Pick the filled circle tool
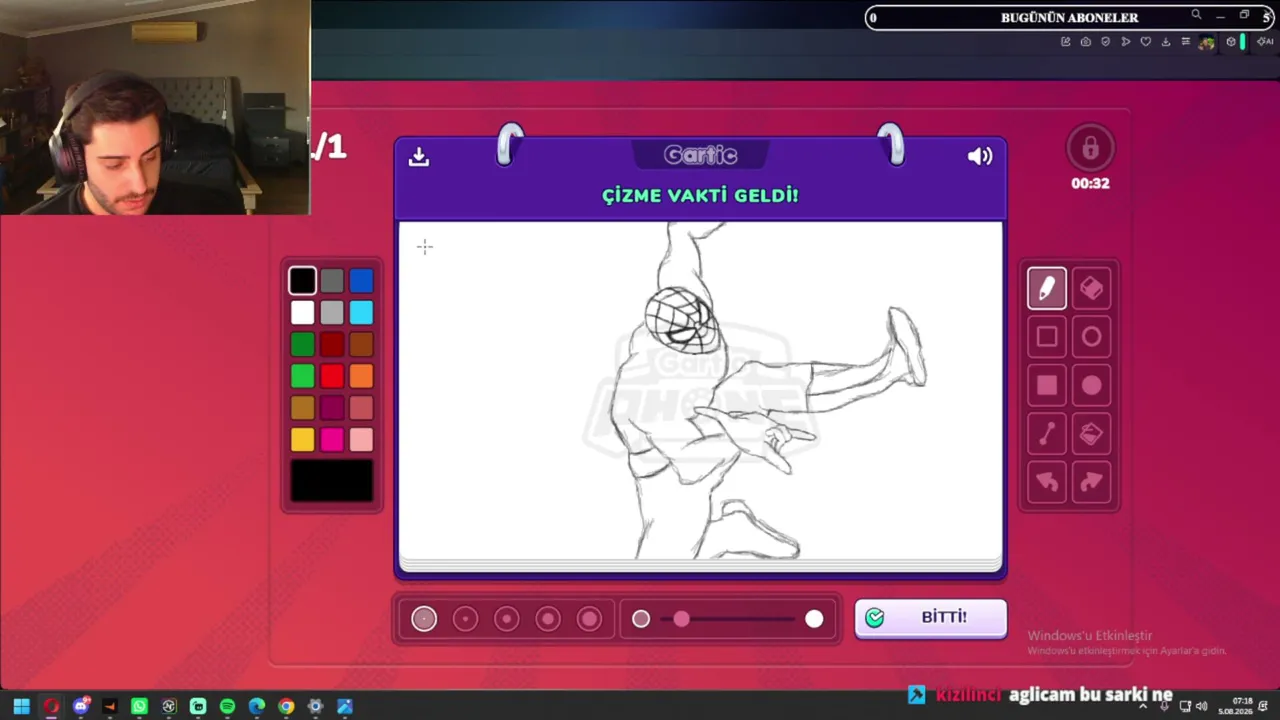Viewport: 1280px width, 720px height. (x=1091, y=386)
